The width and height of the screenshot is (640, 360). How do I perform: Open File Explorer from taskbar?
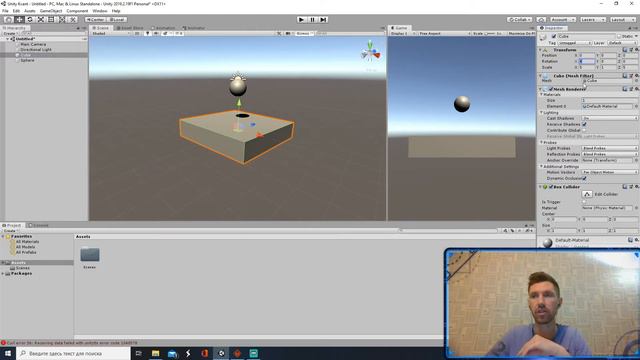pyautogui.click(x=156, y=353)
